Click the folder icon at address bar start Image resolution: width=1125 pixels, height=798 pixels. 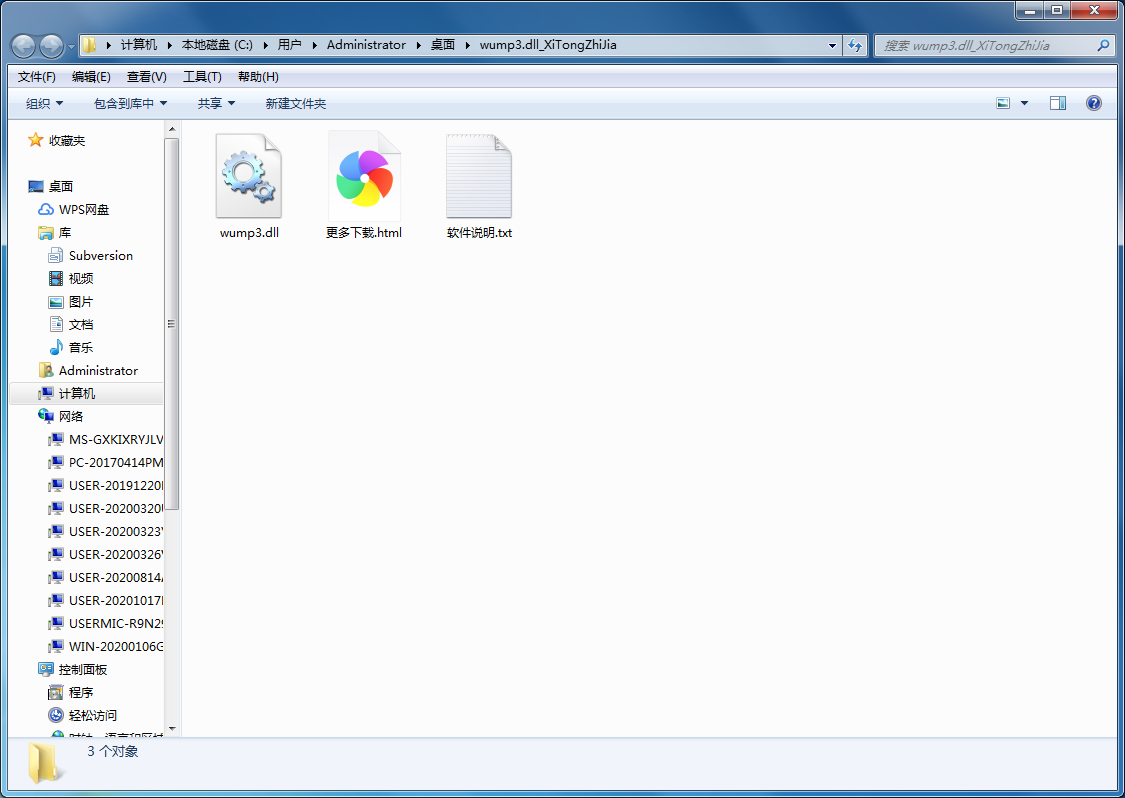coord(90,45)
